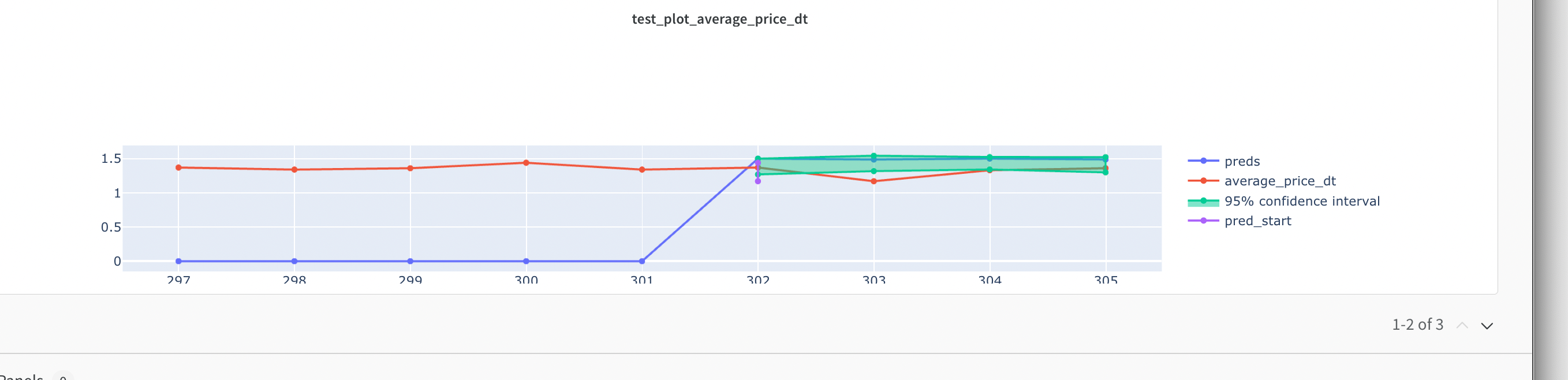This screenshot has width=1568, height=380.
Task: Select the preds data point at 301
Action: pos(642,261)
